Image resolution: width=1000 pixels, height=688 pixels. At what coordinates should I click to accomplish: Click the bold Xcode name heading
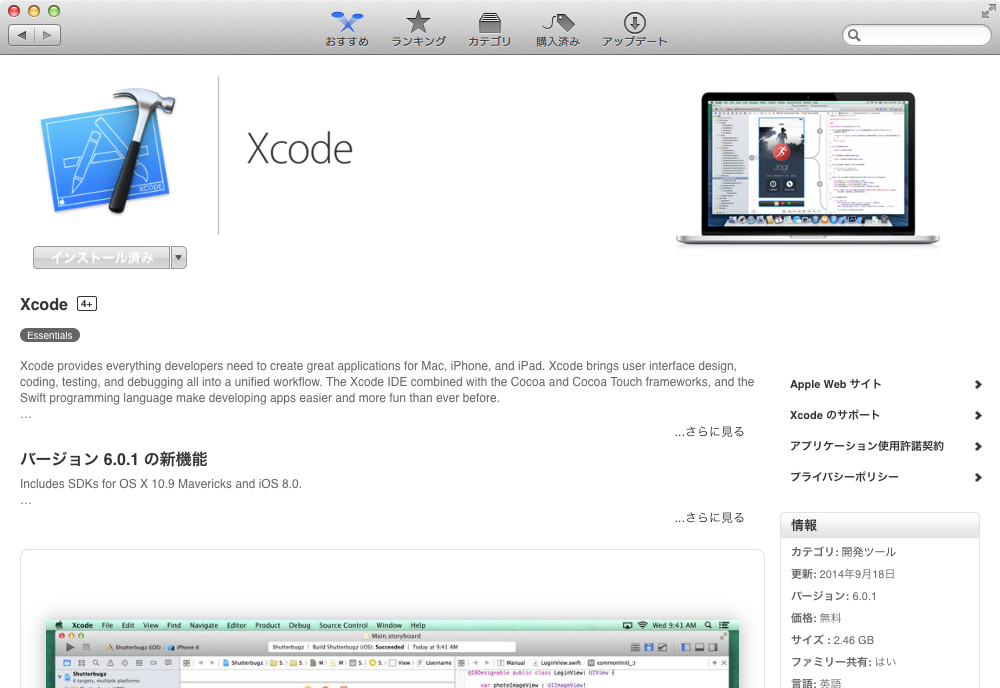(x=44, y=304)
